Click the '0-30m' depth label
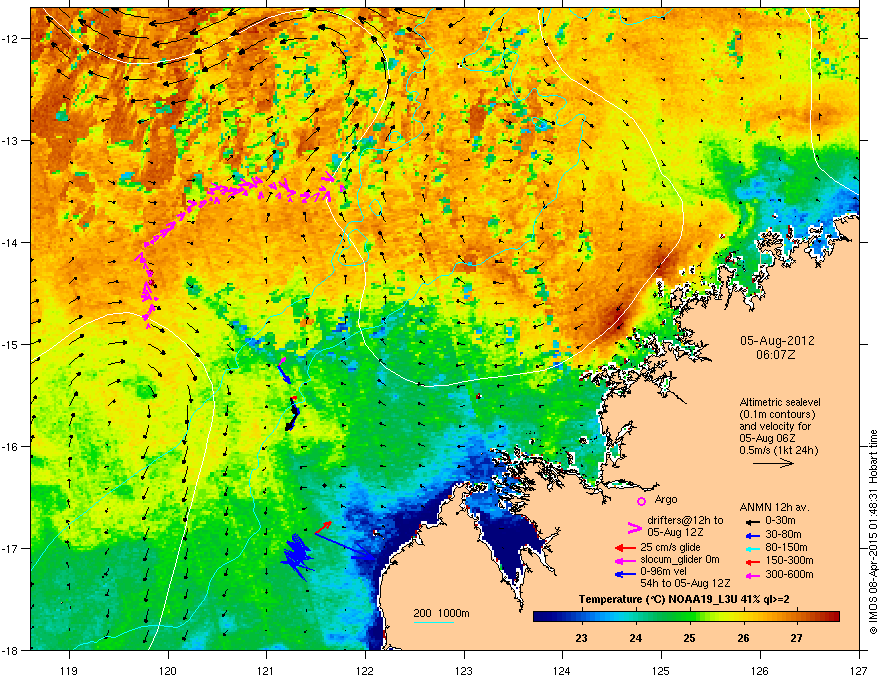Viewport: 880px width, 680px height. (780, 521)
